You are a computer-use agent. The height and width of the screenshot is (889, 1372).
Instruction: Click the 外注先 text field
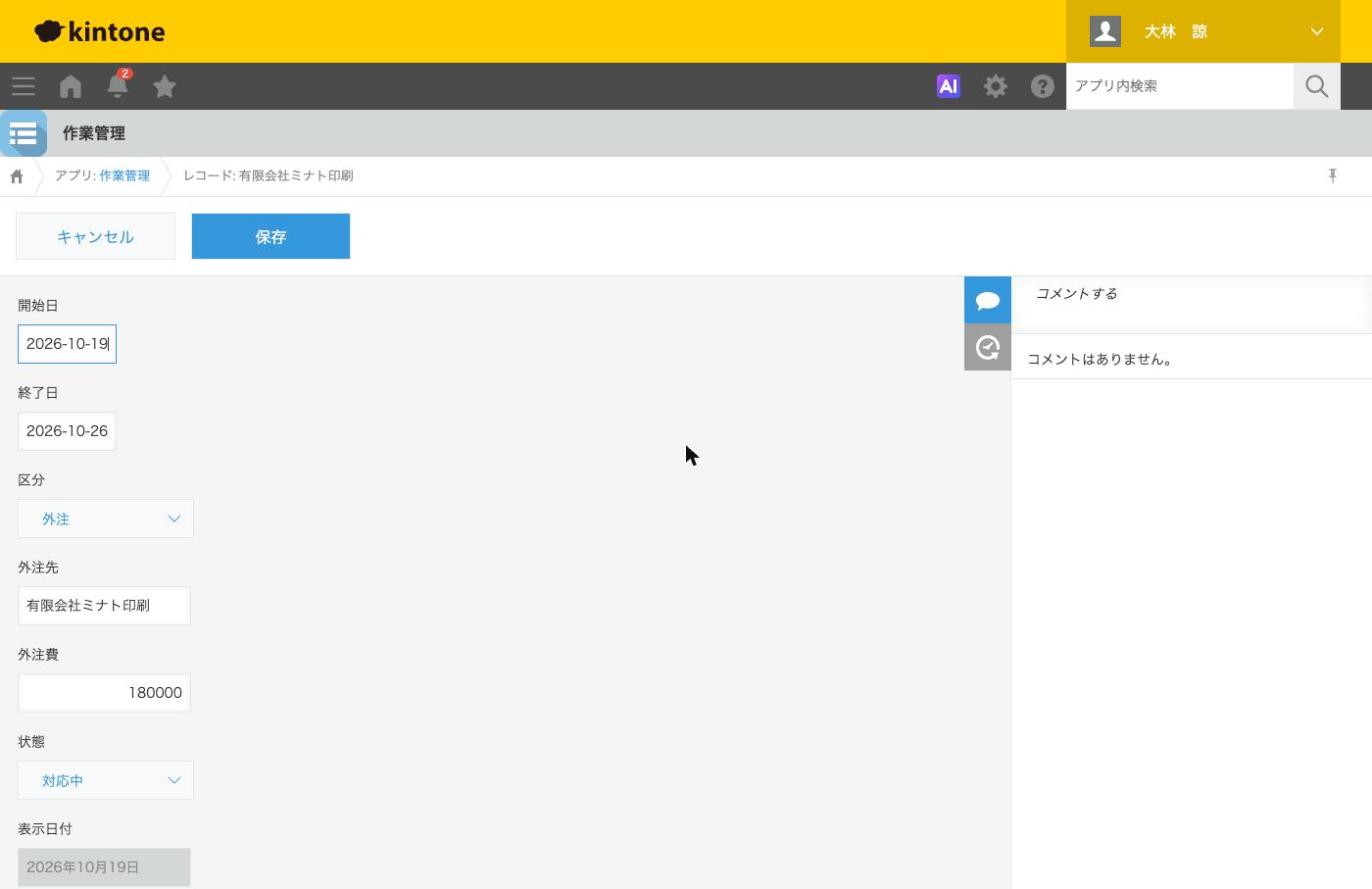tap(104, 605)
